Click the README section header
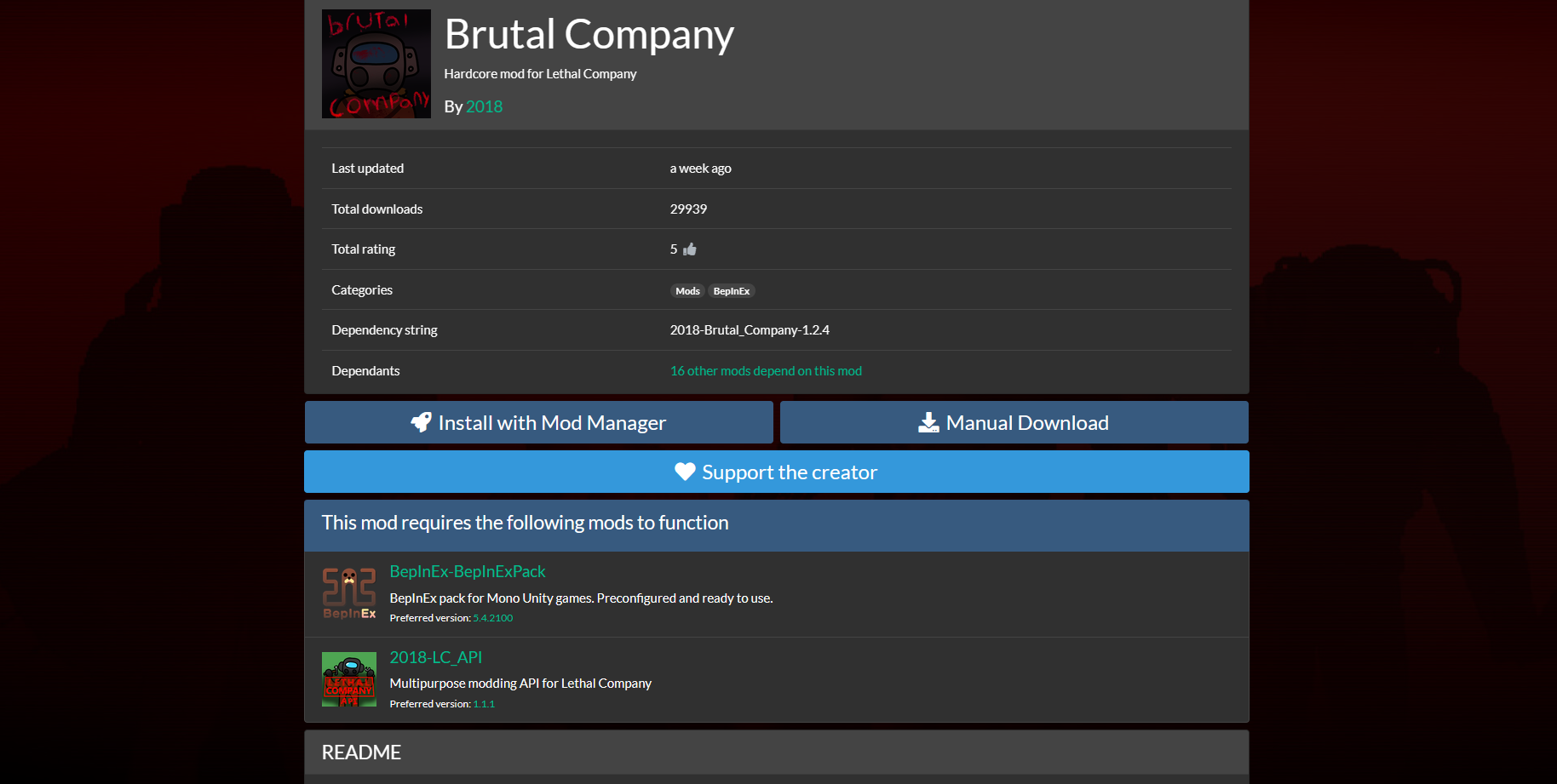The height and width of the screenshot is (784, 1557). pyautogui.click(x=361, y=752)
